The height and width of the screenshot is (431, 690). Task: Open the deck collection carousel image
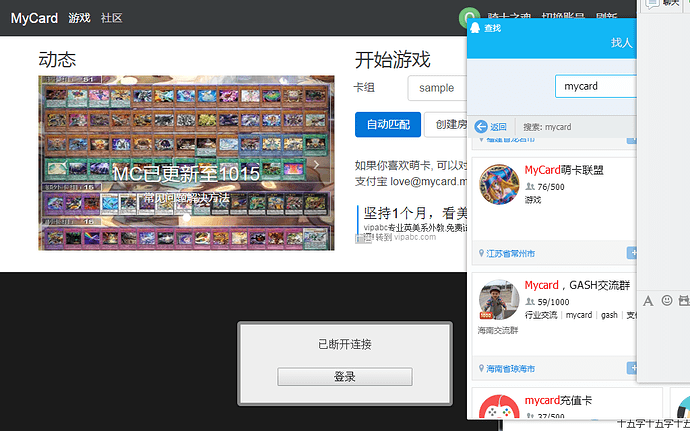pos(186,163)
